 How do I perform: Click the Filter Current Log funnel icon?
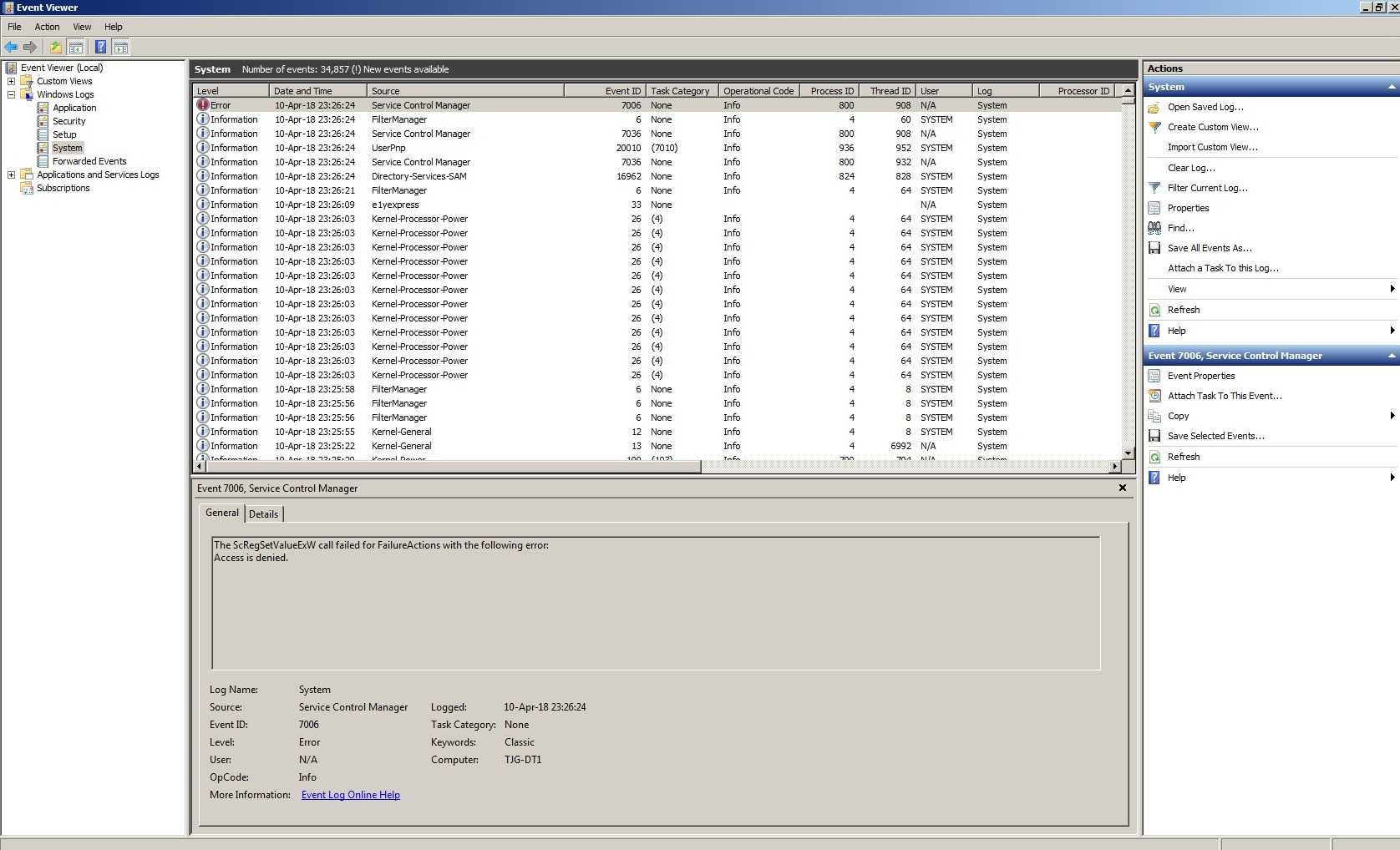click(1154, 188)
